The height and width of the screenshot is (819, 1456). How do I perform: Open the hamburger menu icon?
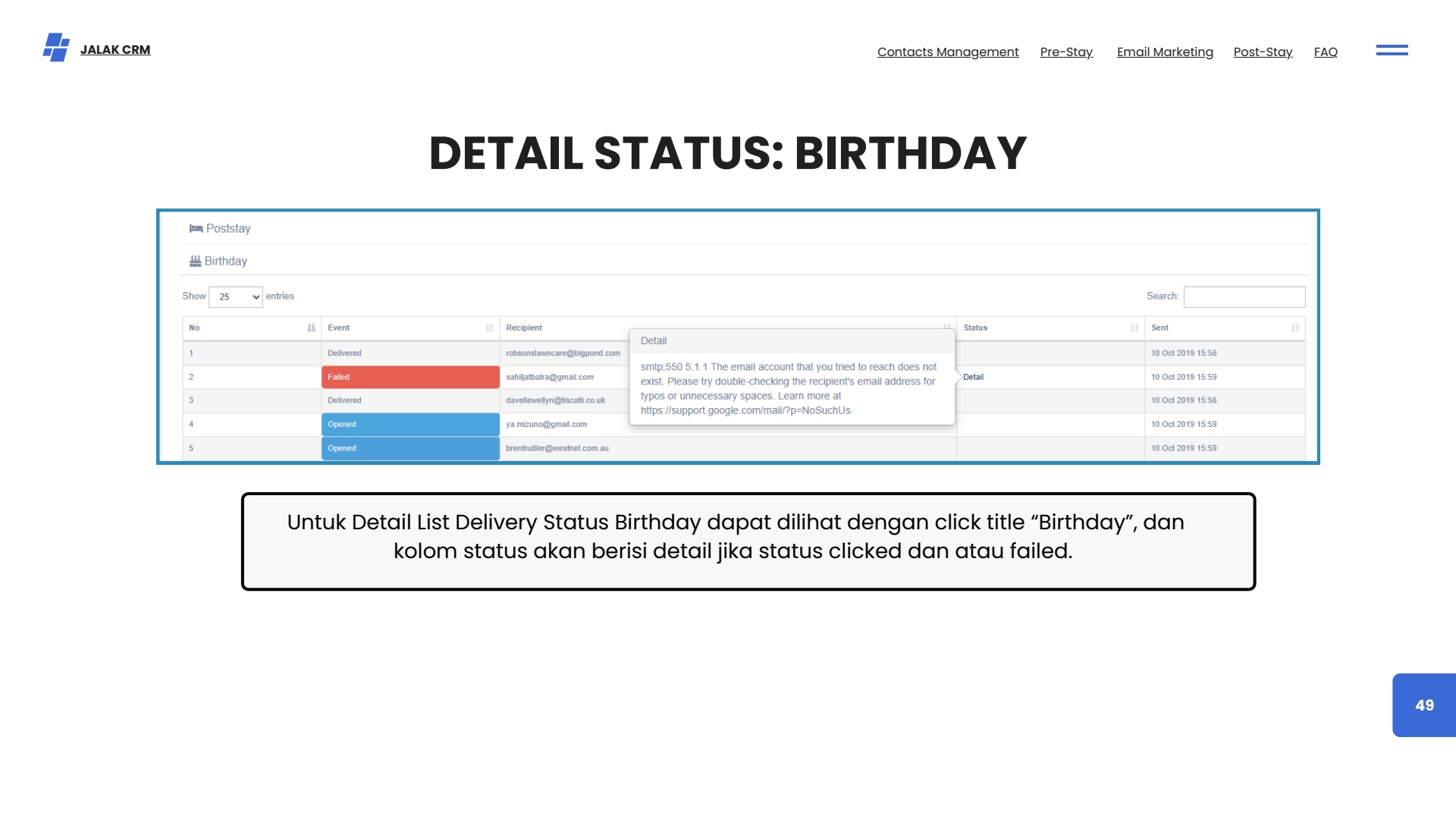coord(1392,50)
